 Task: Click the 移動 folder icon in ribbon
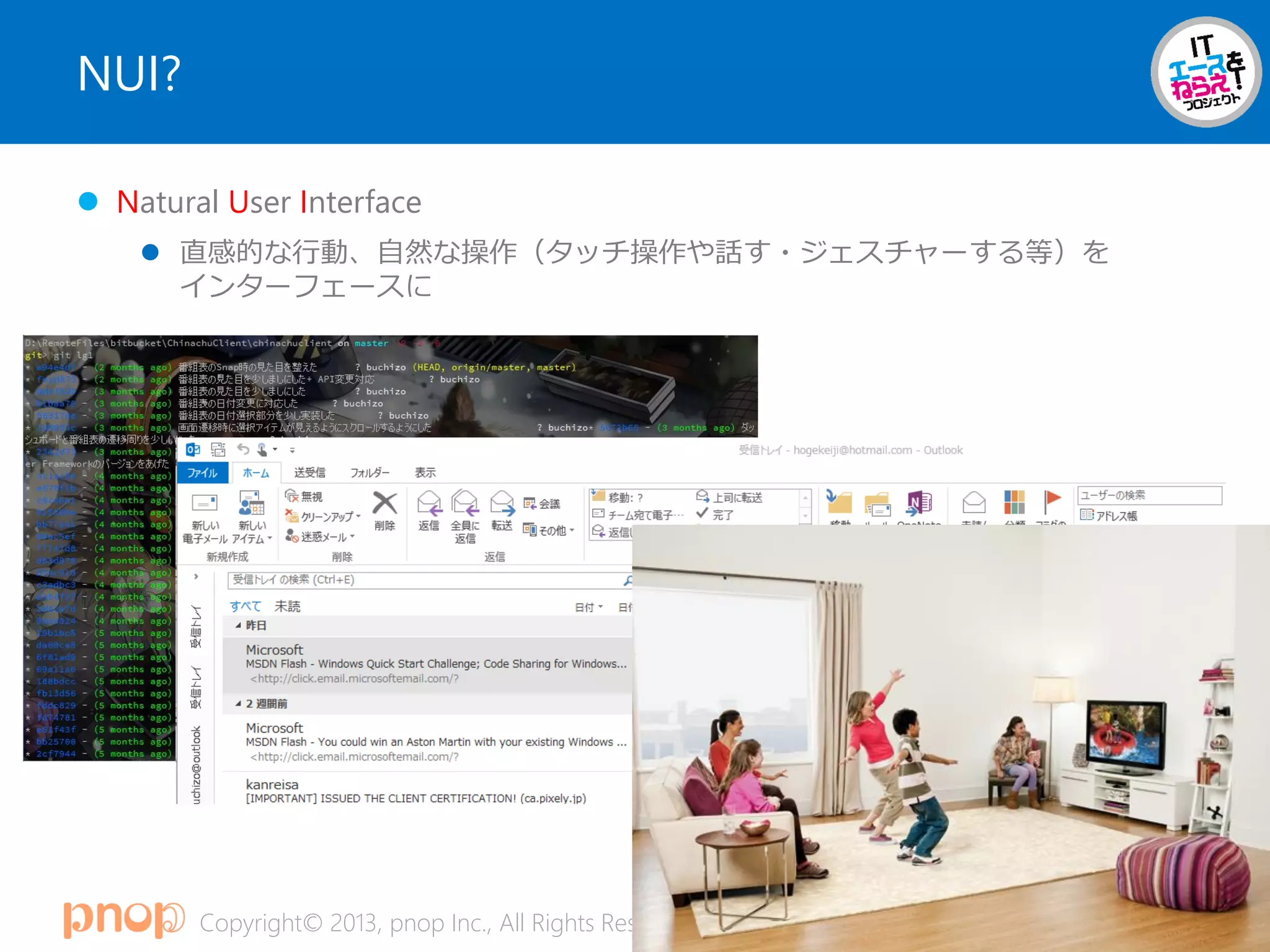[x=840, y=503]
